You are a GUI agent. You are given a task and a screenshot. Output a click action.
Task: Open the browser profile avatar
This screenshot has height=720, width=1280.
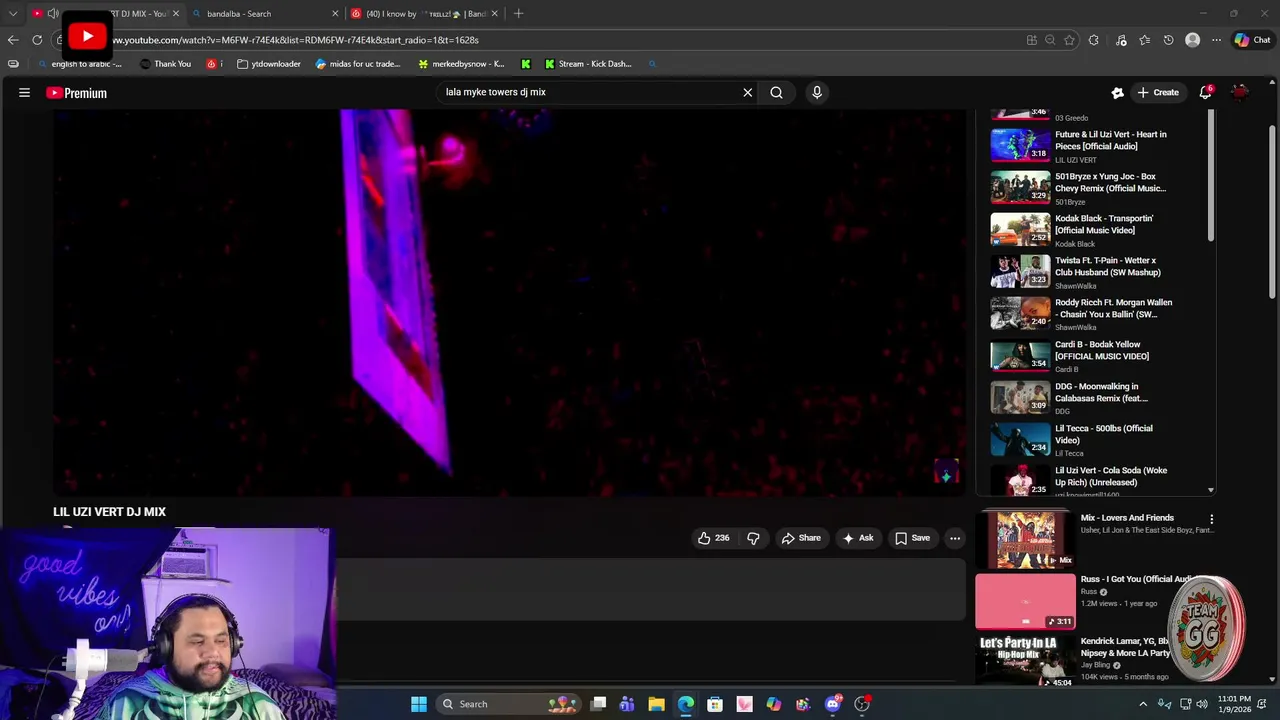pyautogui.click(x=1192, y=40)
